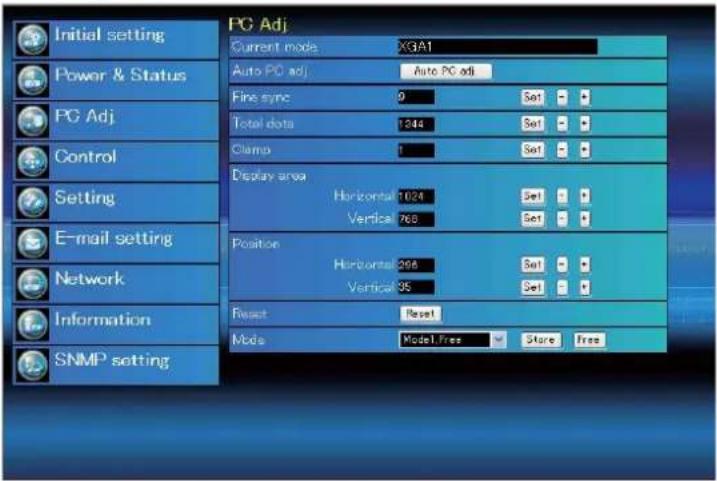The height and width of the screenshot is (481, 717).
Task: Click the Fine sync value field
Action: (x=416, y=97)
